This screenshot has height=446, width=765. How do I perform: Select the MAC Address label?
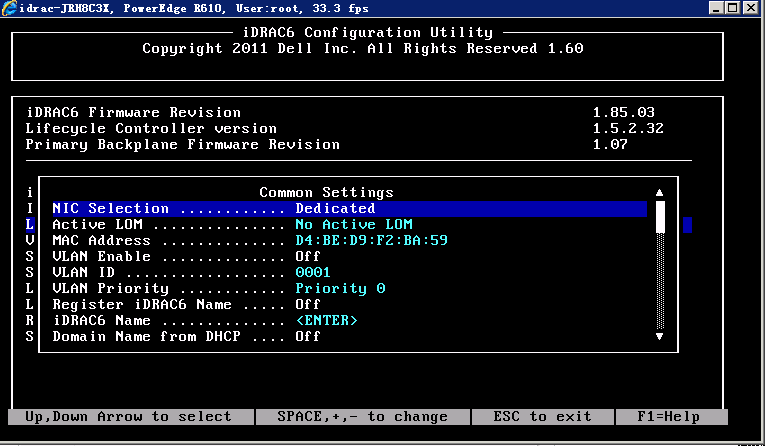[101, 241]
